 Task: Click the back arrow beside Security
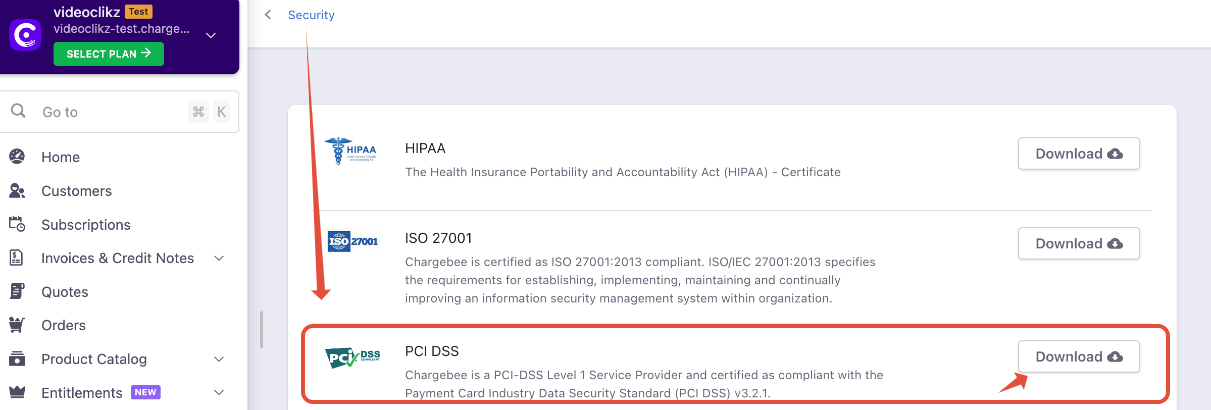(x=268, y=15)
